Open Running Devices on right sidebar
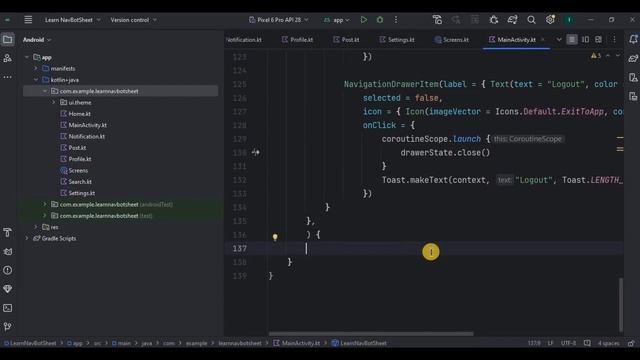 pos(633,96)
